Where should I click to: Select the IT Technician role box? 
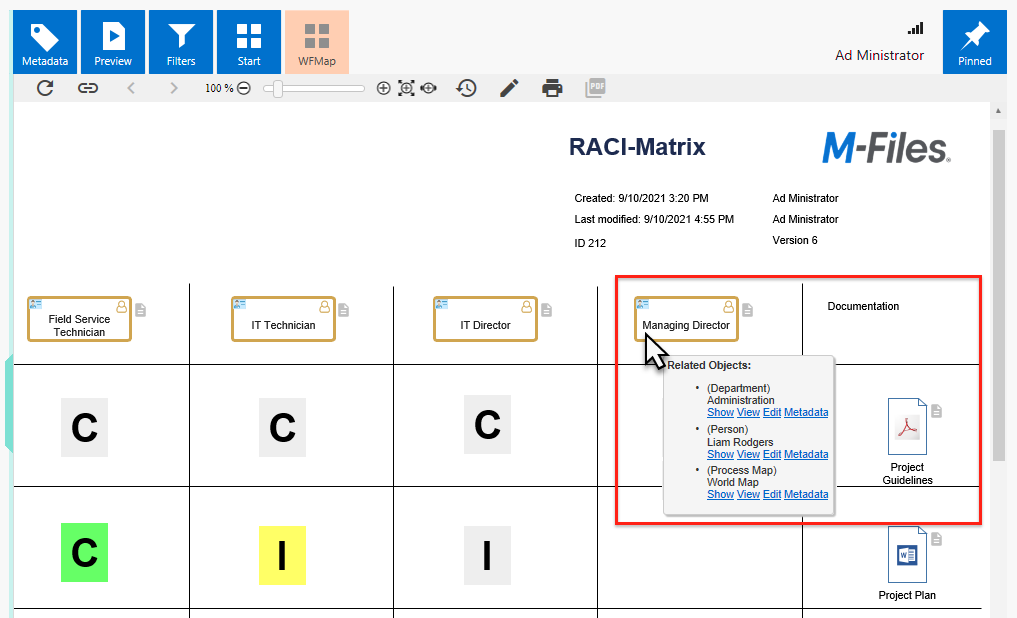pyautogui.click(x=283, y=320)
